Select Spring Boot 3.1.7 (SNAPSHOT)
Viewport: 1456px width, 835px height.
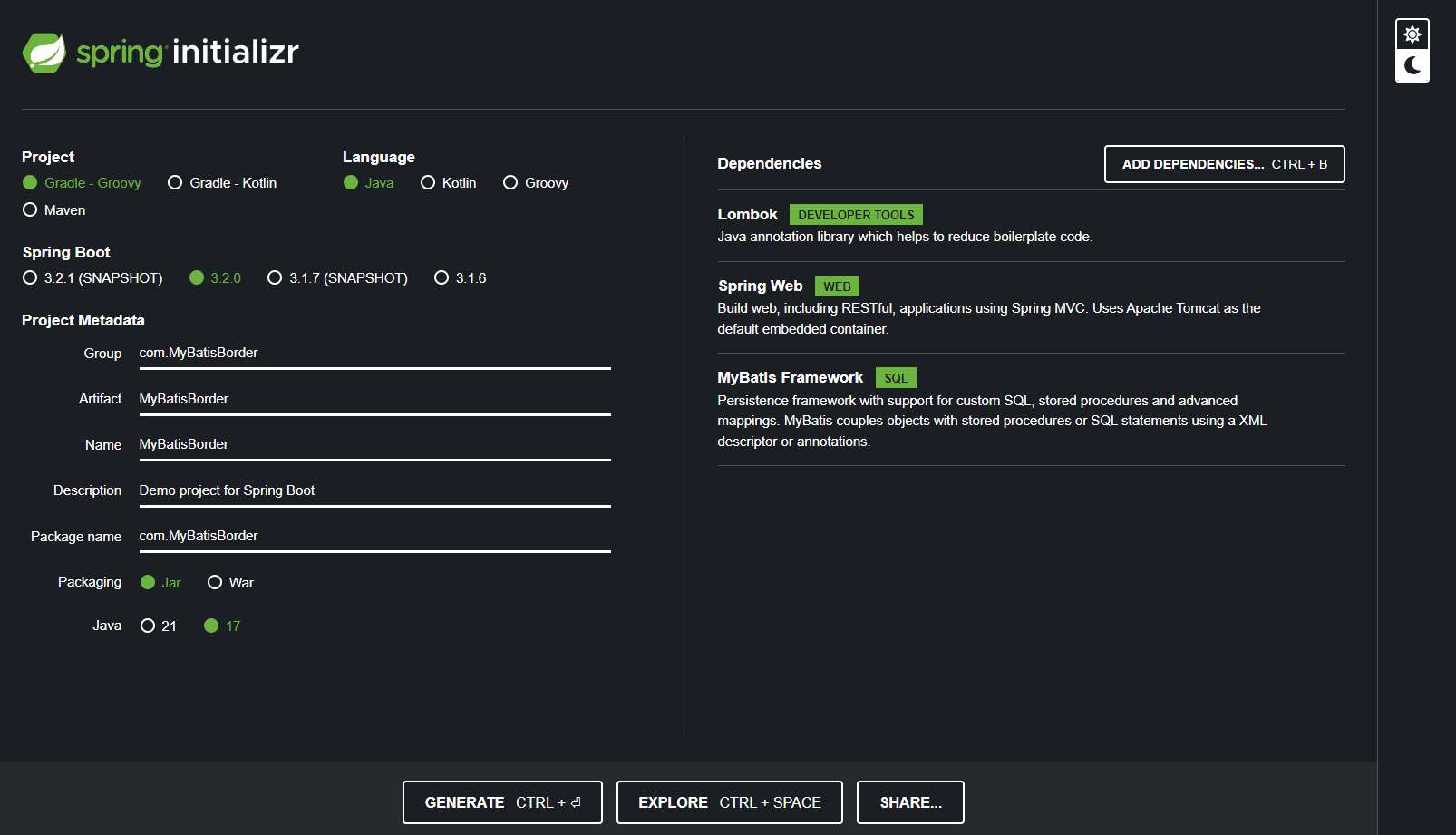(337, 278)
